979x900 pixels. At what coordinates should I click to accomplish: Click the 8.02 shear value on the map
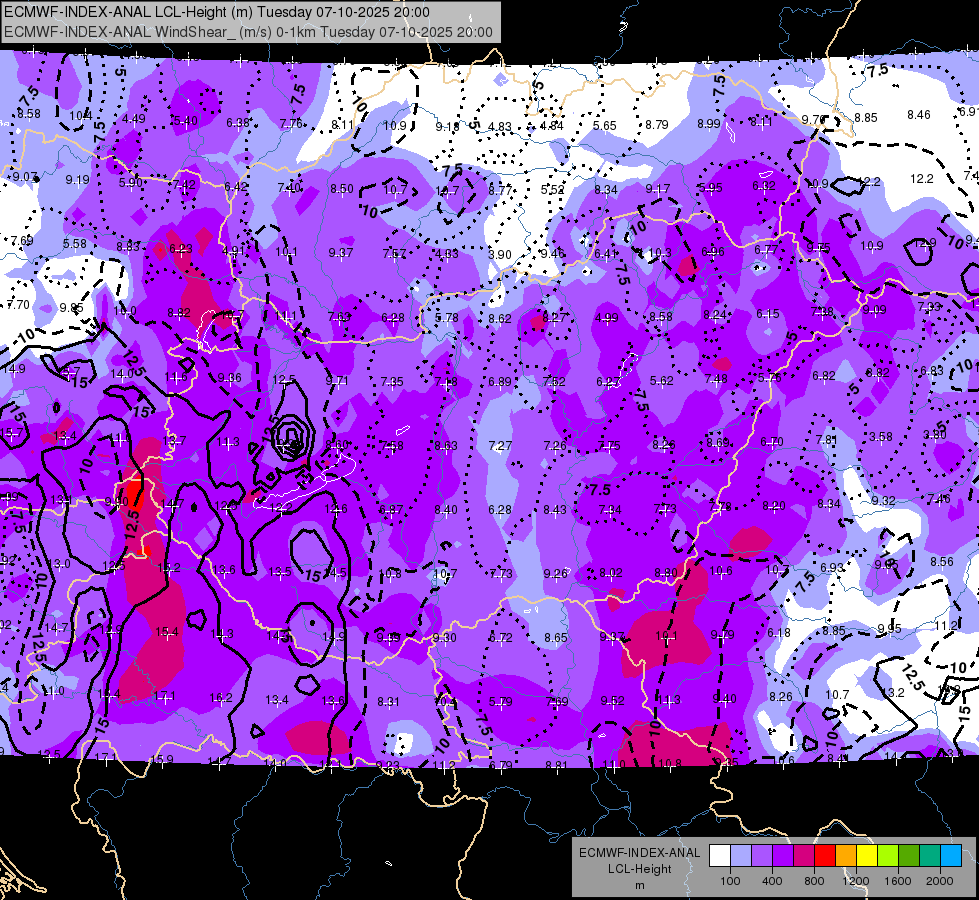pos(611,573)
